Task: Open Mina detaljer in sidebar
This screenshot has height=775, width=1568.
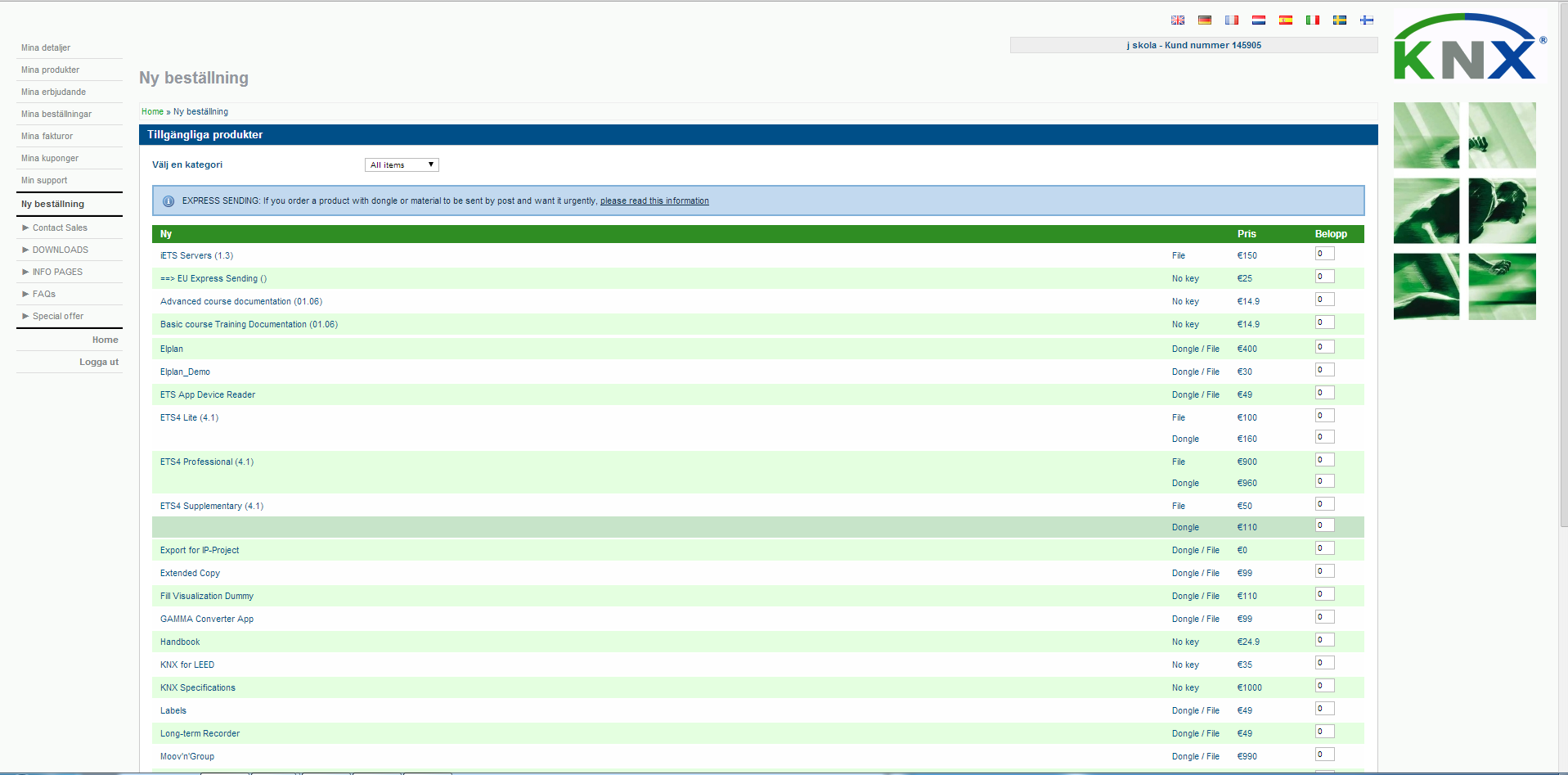Action: [x=46, y=48]
